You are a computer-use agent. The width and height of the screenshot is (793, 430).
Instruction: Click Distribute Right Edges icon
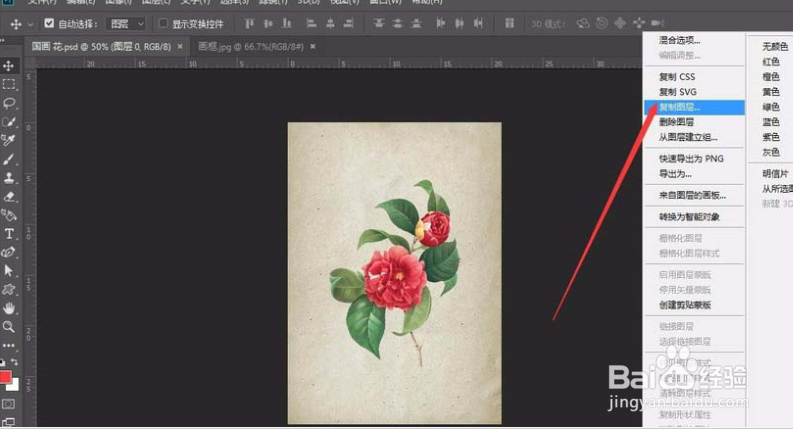point(478,23)
